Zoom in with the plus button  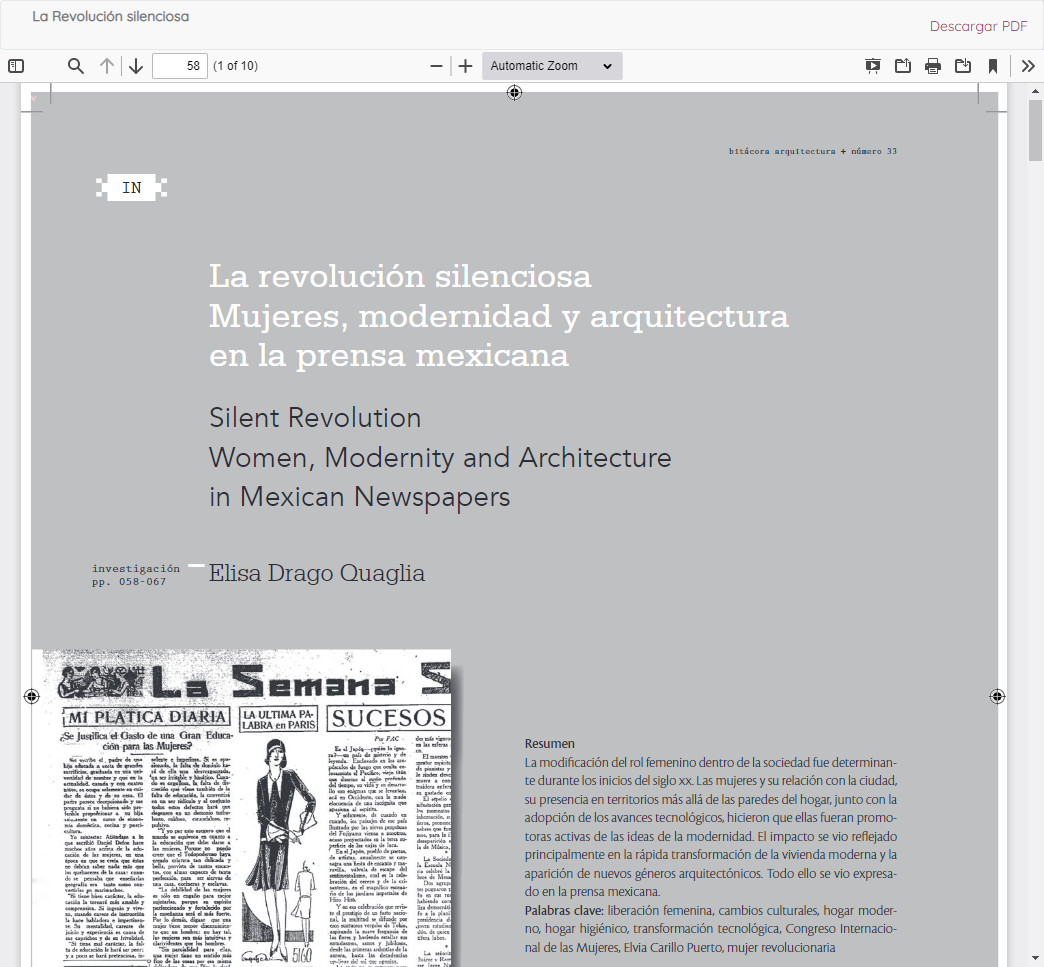[x=465, y=66]
